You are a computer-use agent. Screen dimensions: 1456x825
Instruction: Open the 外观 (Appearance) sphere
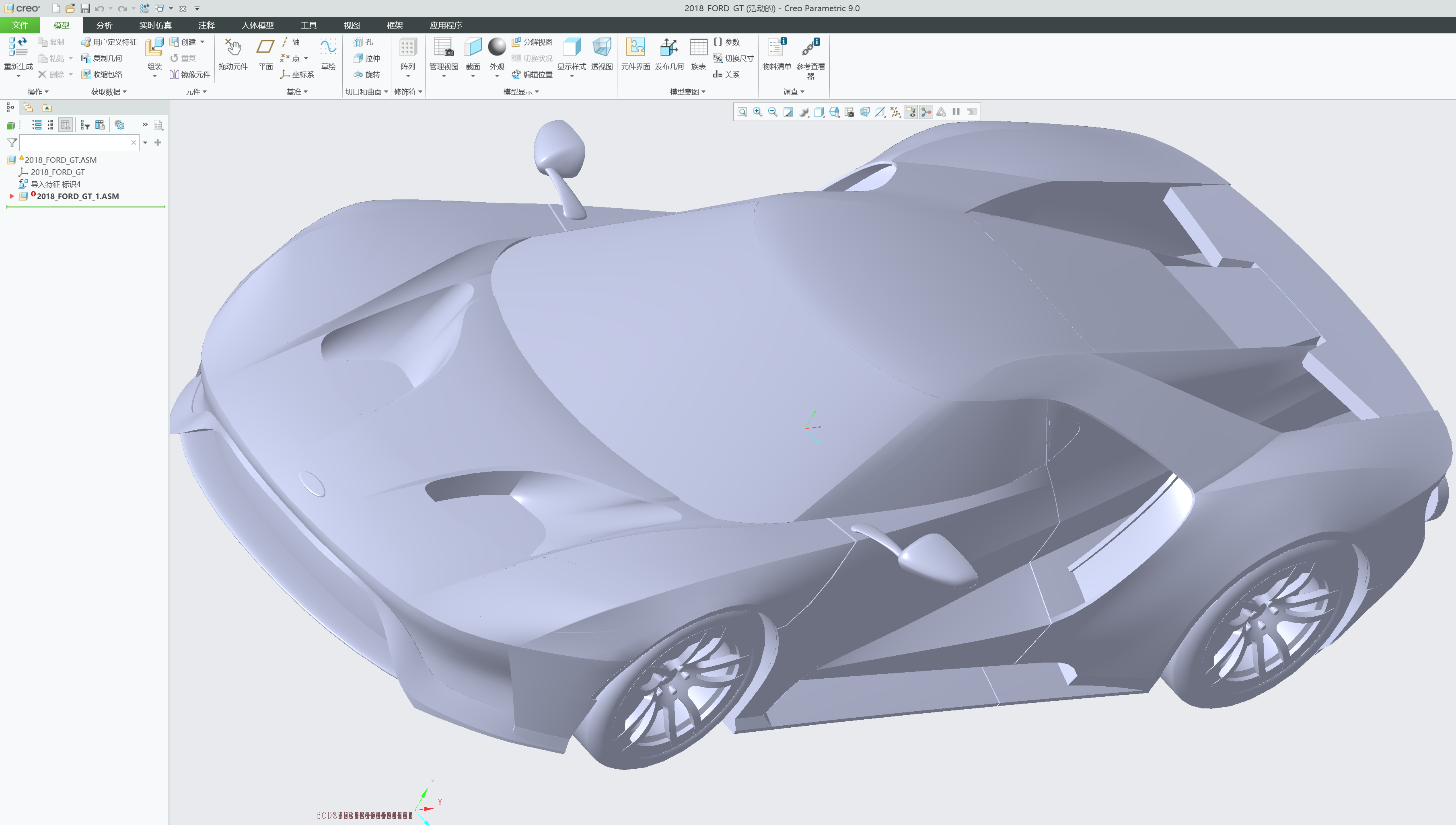497,47
